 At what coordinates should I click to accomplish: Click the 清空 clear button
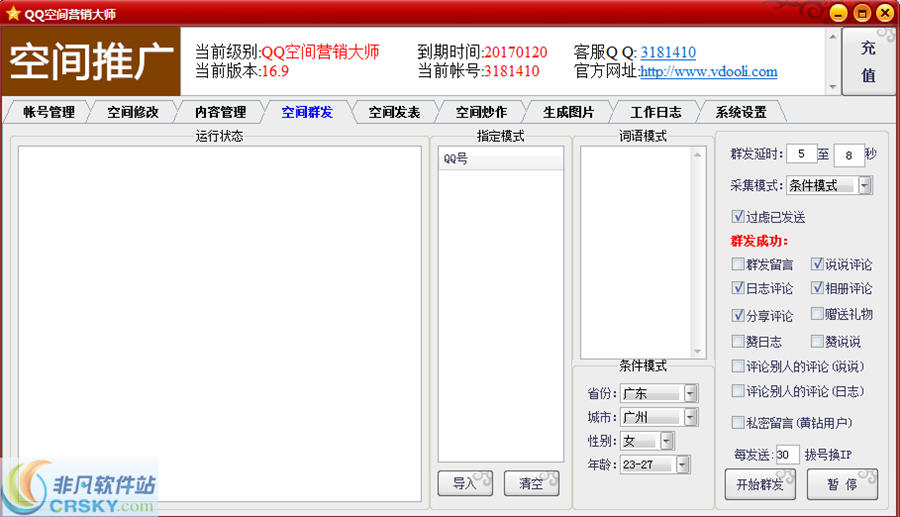click(x=531, y=483)
